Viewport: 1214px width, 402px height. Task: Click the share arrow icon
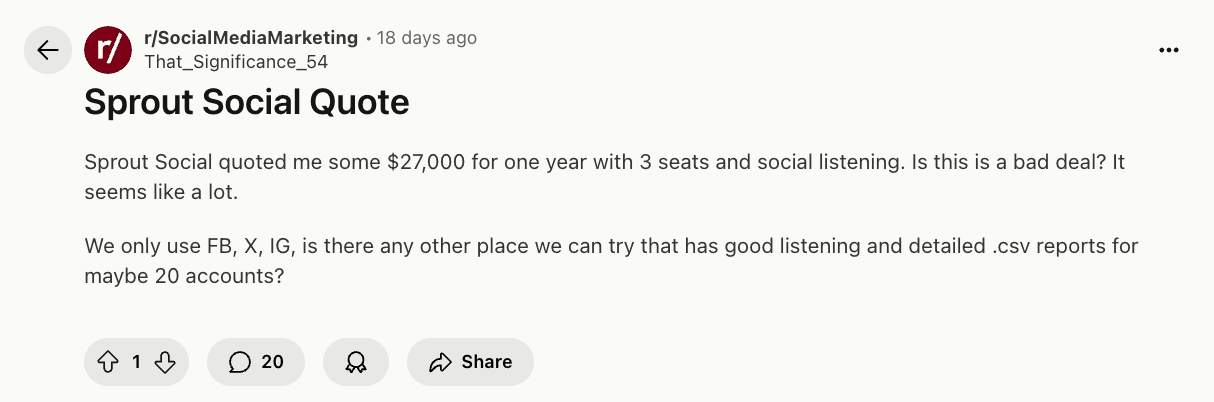(x=440, y=362)
